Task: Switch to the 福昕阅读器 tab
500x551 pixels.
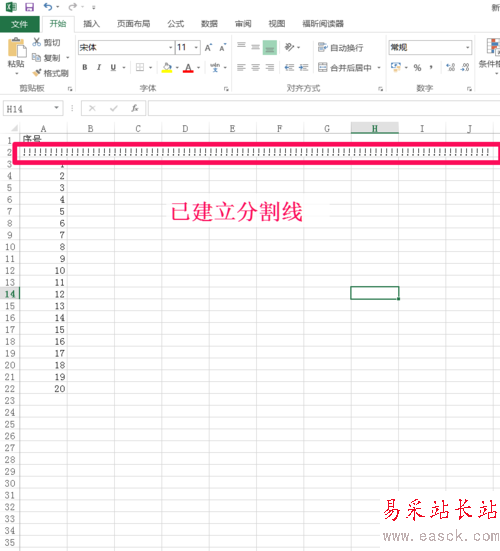Action: pyautogui.click(x=323, y=24)
